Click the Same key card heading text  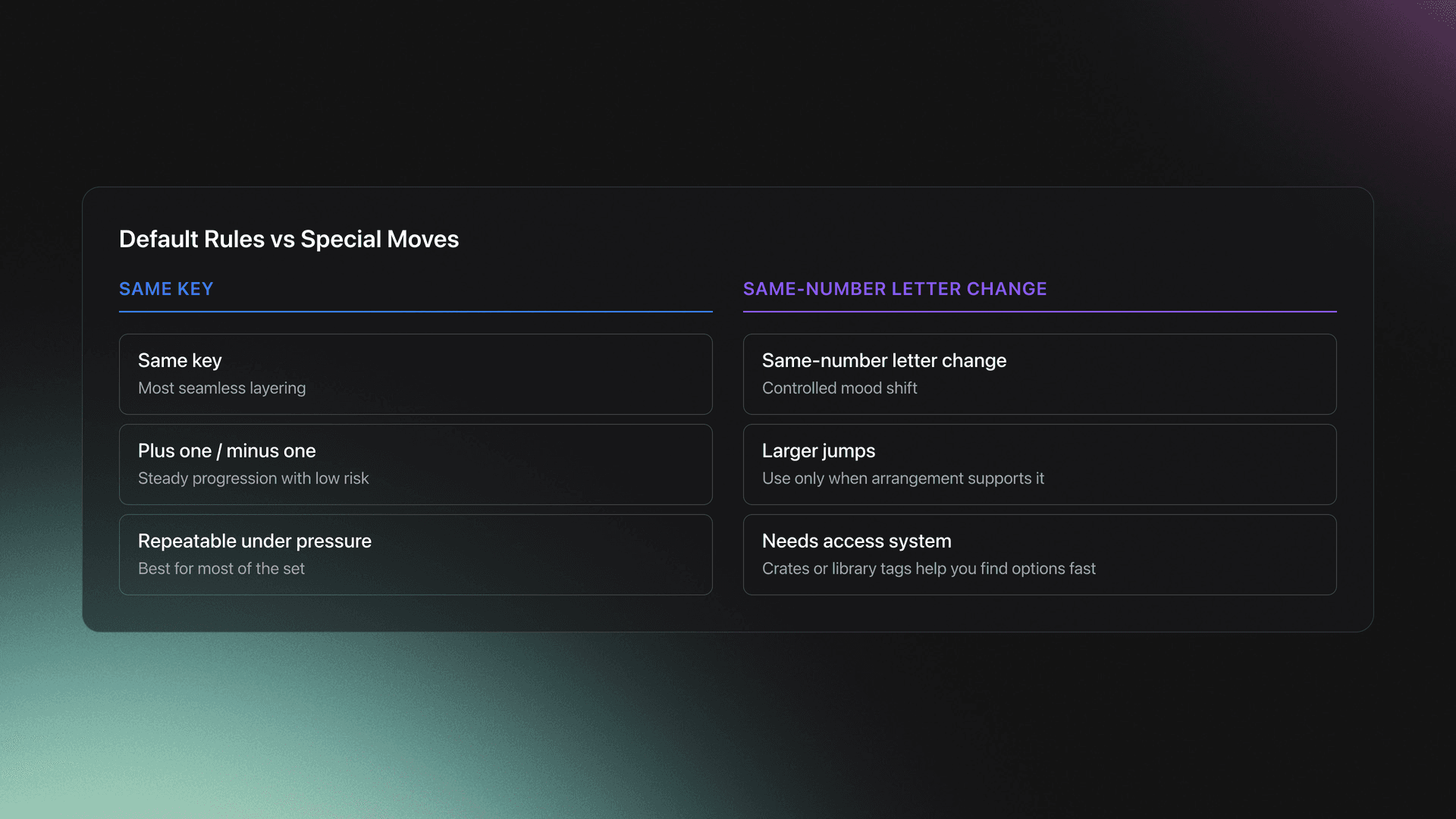(180, 360)
